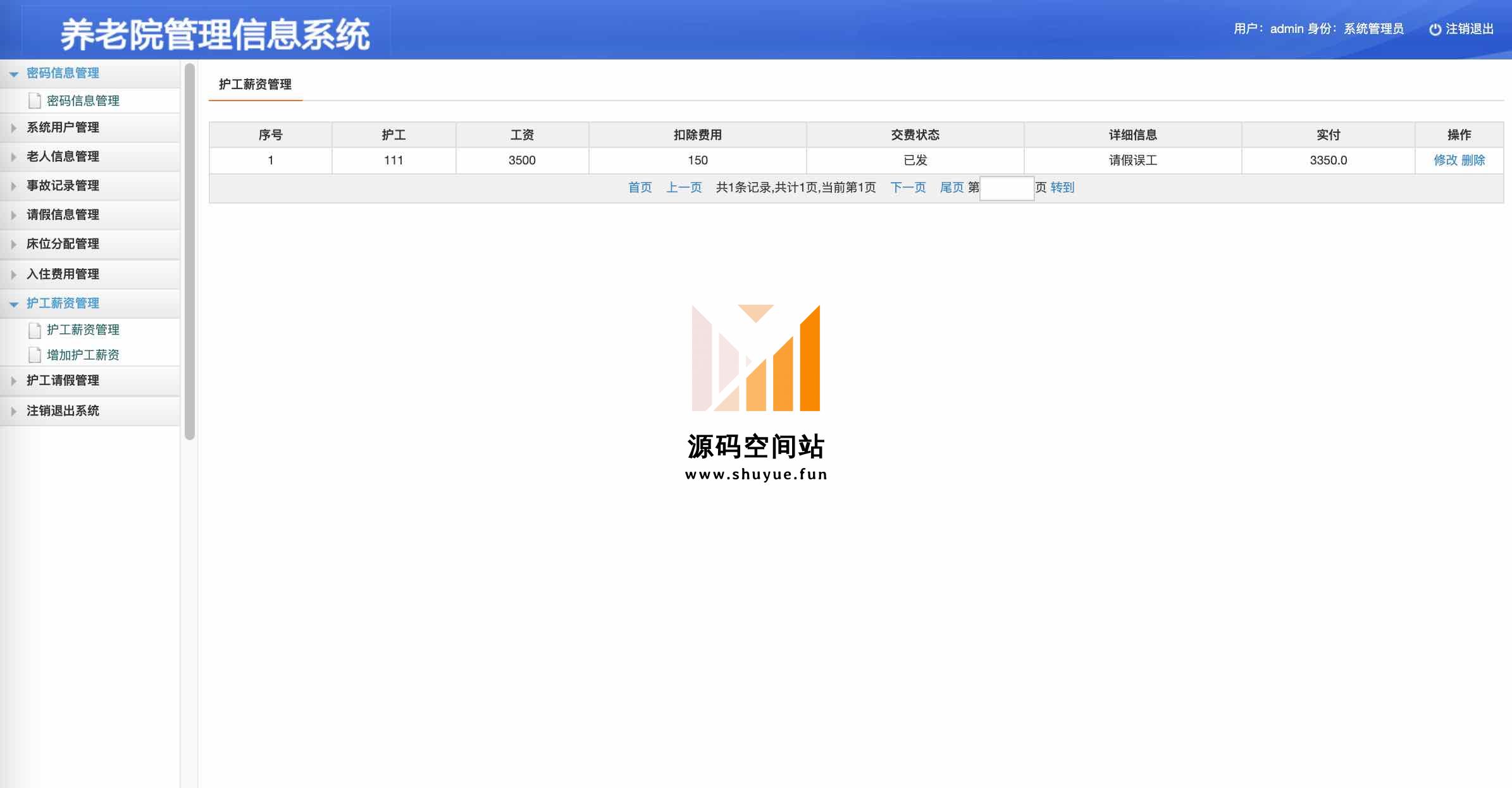Expand the 请假信息管理 section arrow
The image size is (1512, 788).
point(13,215)
